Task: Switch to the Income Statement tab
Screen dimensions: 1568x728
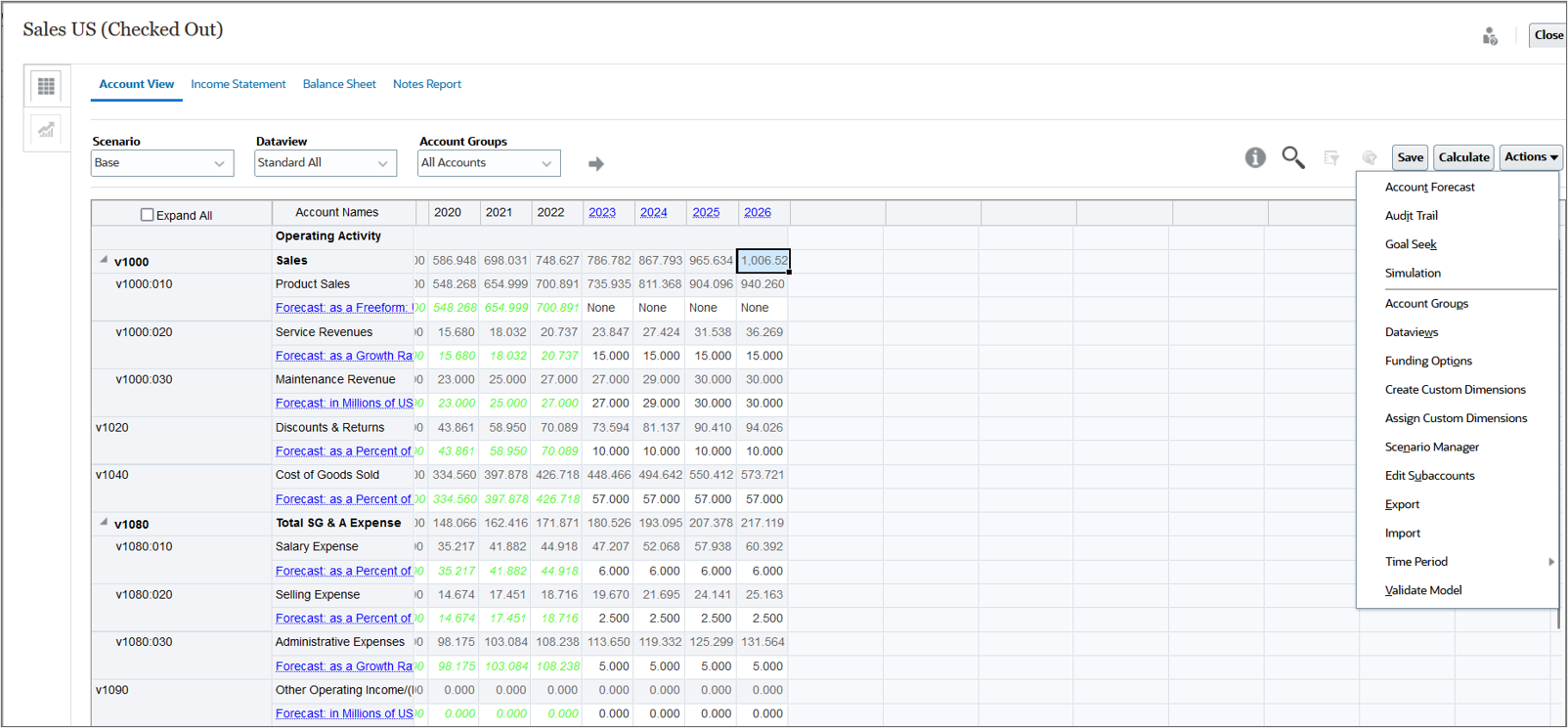Action: point(239,84)
